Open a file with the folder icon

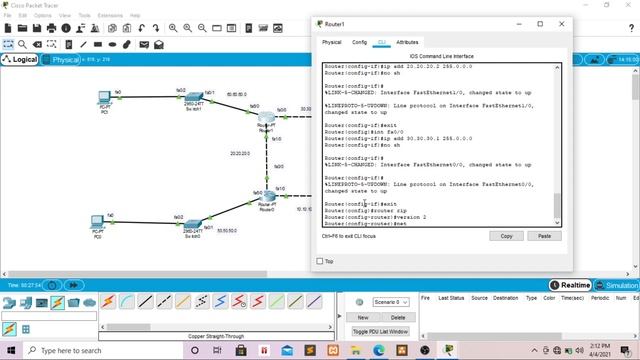click(x=22, y=28)
